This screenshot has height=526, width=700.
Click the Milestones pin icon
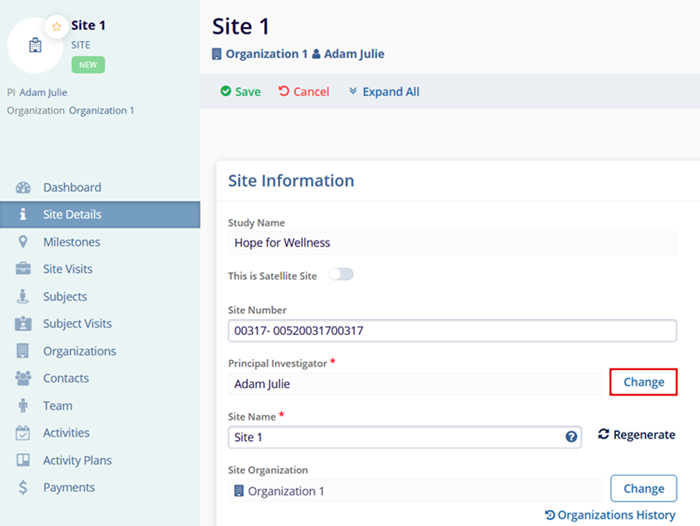[23, 242]
